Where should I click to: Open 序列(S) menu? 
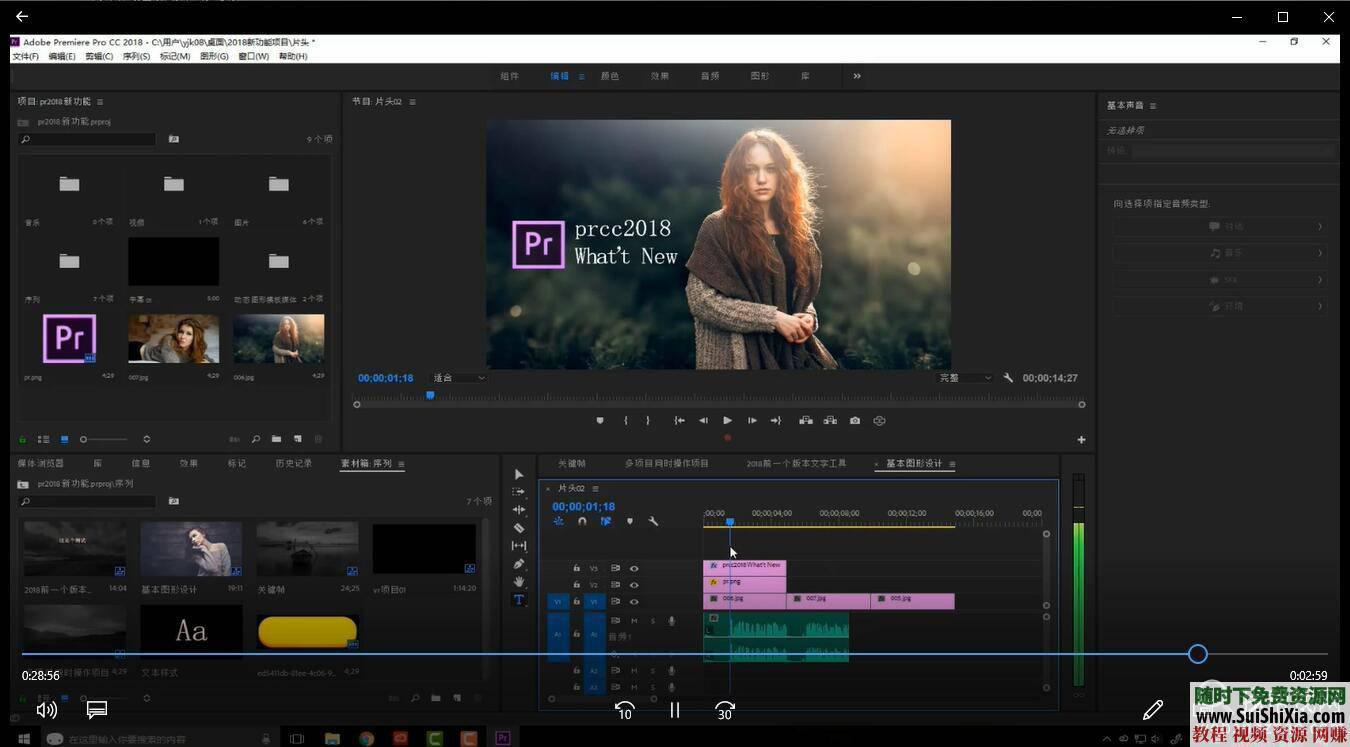click(136, 56)
